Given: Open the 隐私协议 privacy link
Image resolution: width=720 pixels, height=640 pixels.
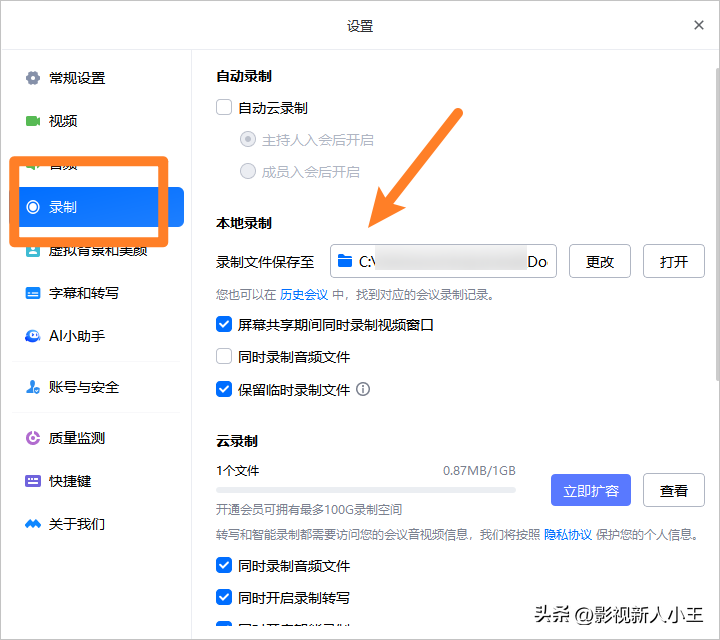Looking at the screenshot, I should (x=568, y=535).
